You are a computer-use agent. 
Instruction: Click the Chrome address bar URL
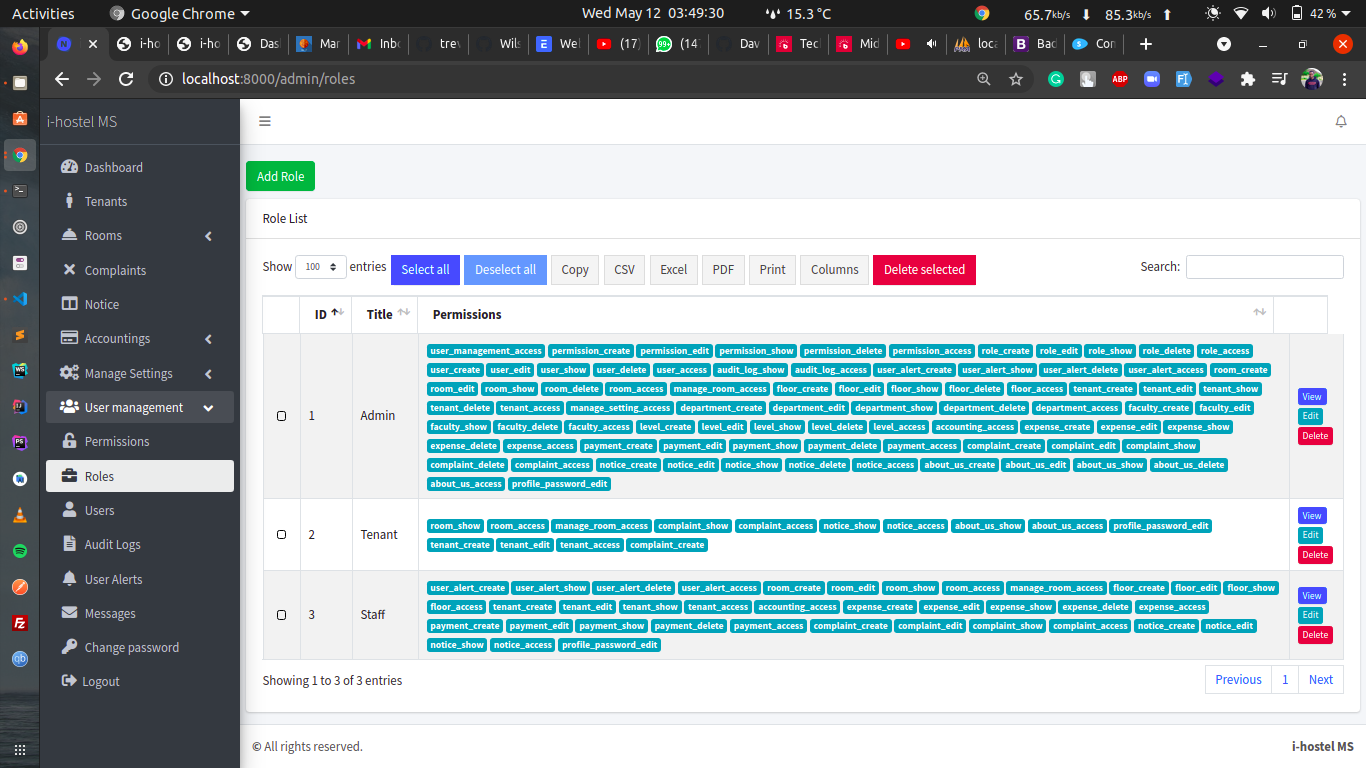click(x=268, y=79)
